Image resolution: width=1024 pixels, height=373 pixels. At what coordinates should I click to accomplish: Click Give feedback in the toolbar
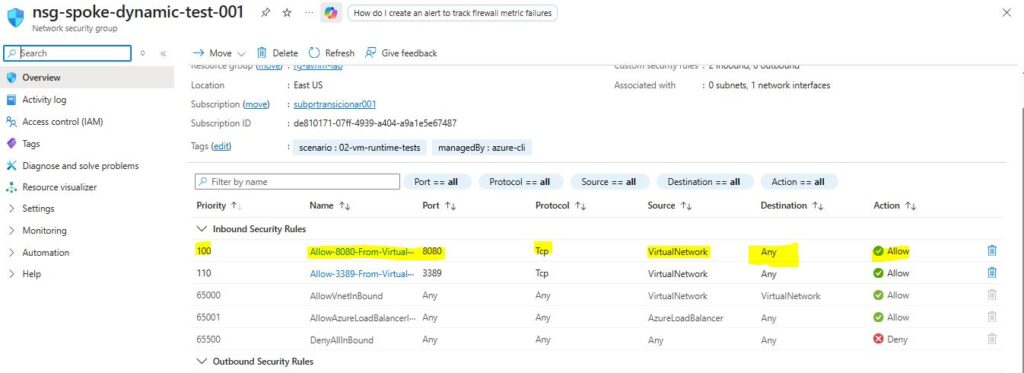[401, 53]
